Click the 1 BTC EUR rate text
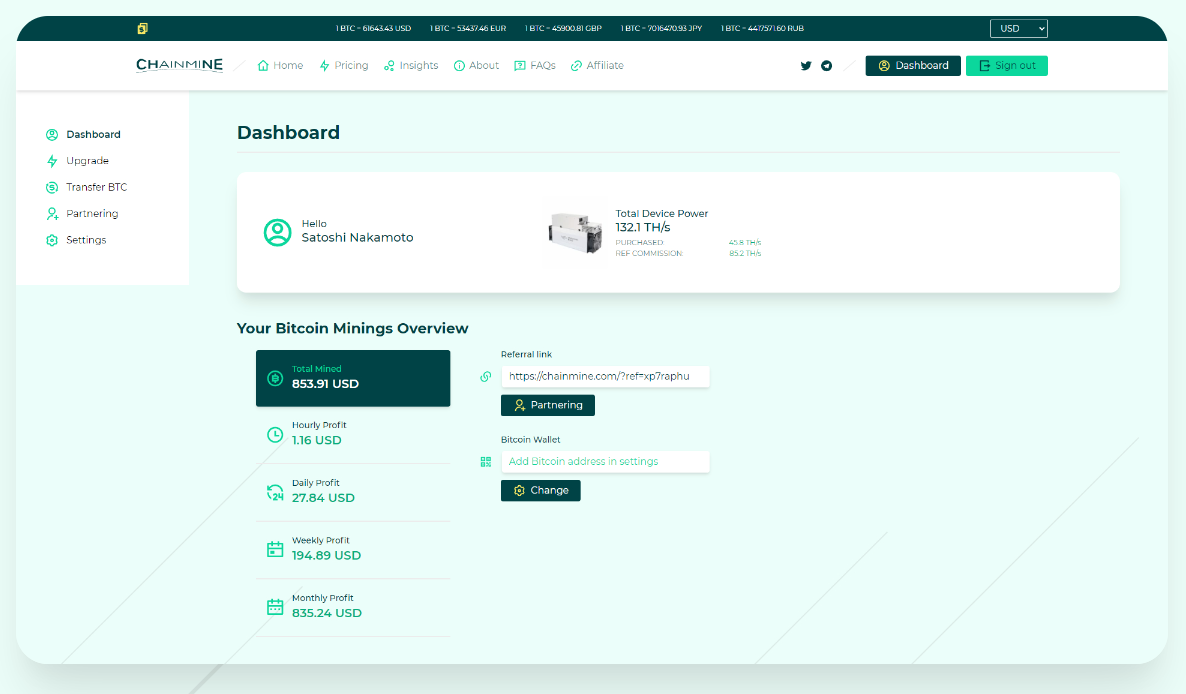This screenshot has height=694, width=1186. [468, 29]
